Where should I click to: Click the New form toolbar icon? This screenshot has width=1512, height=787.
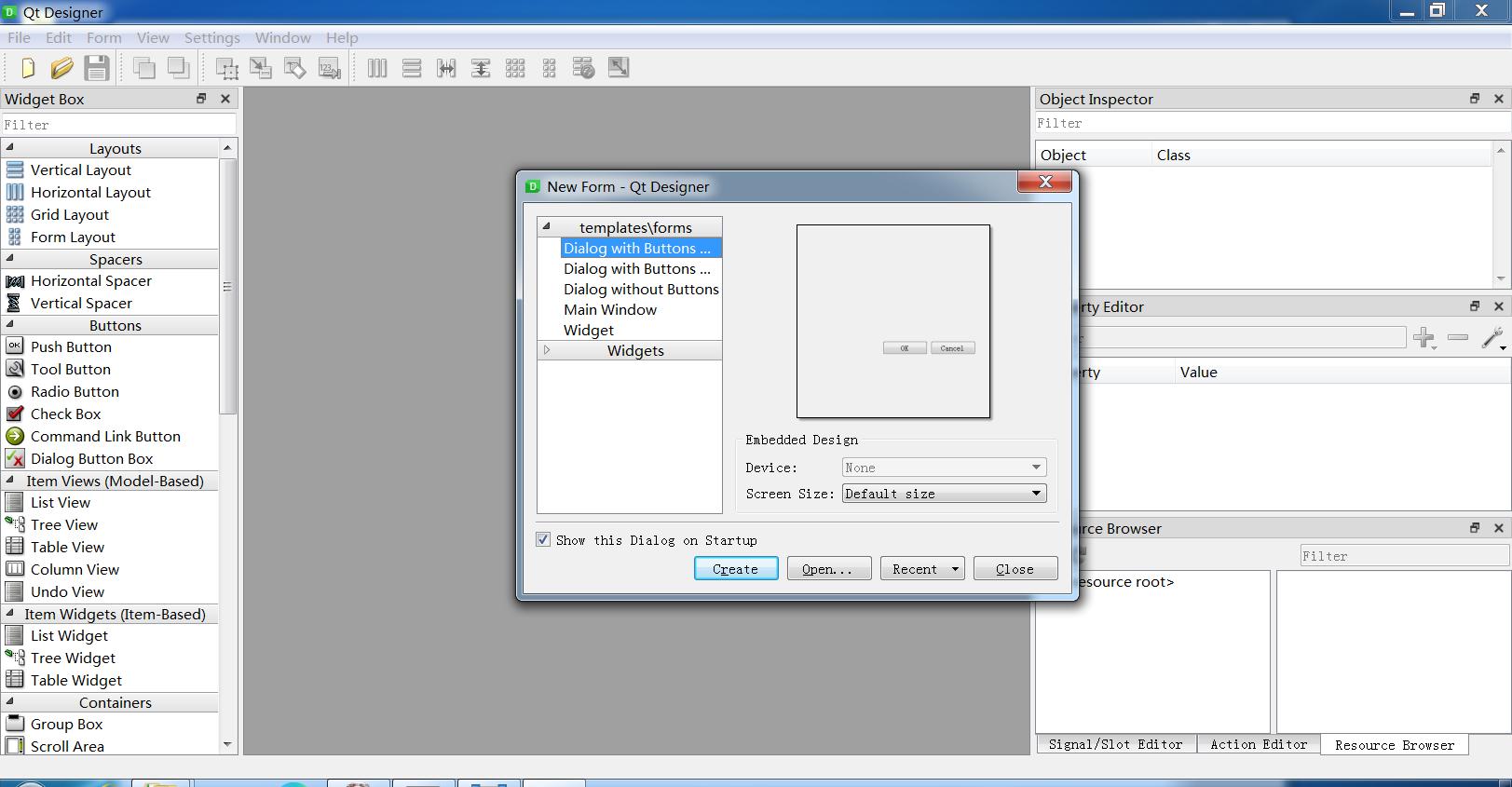[27, 68]
